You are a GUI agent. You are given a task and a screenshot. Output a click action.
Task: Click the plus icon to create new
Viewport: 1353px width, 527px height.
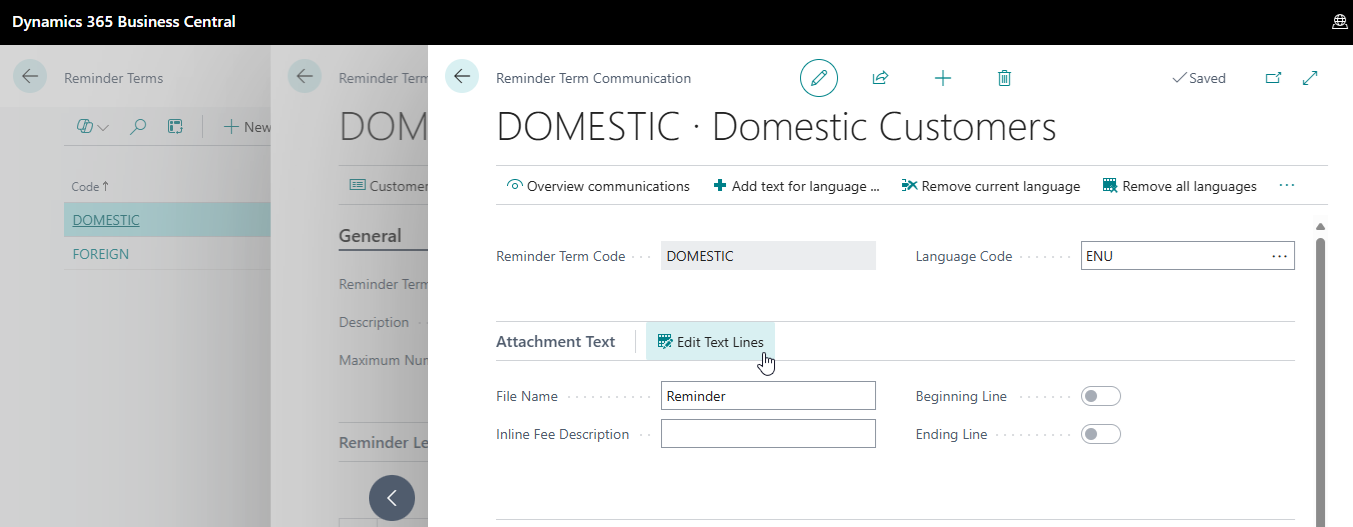point(942,78)
